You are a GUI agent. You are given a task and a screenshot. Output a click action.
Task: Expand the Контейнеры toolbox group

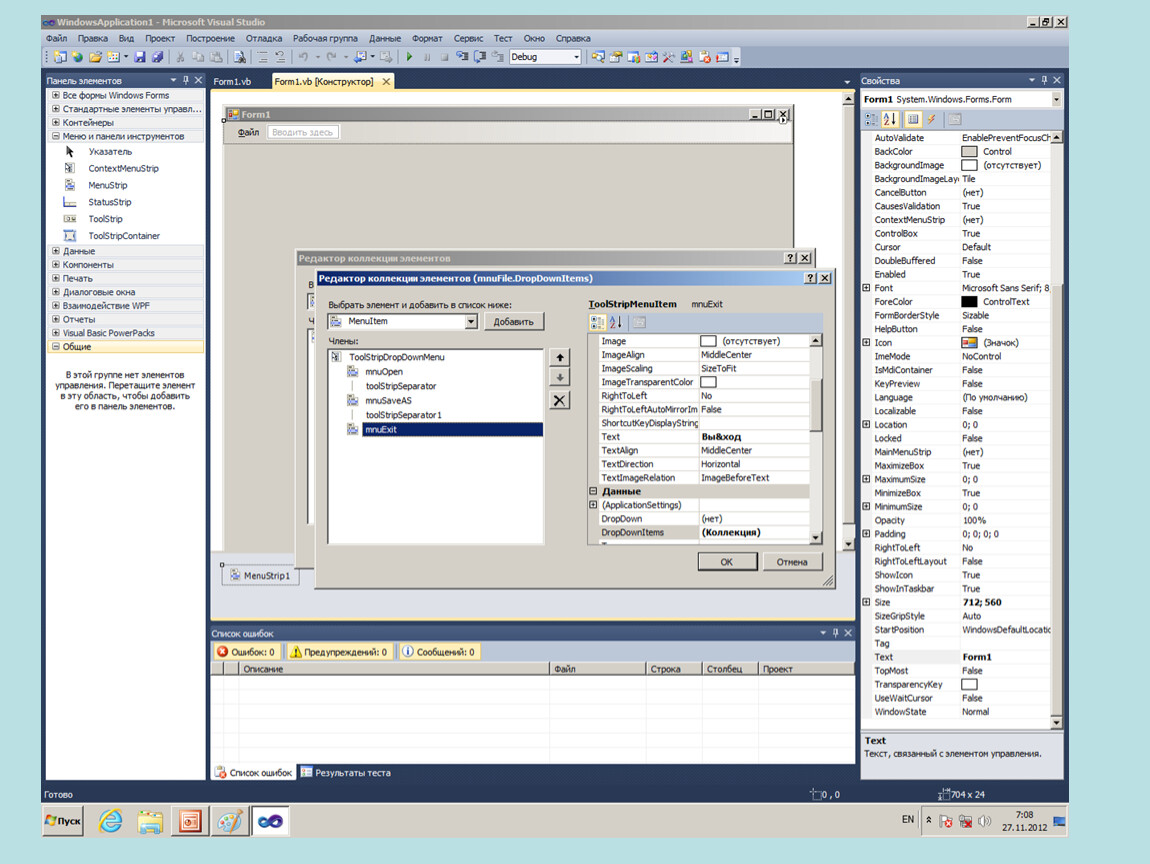click(55, 122)
